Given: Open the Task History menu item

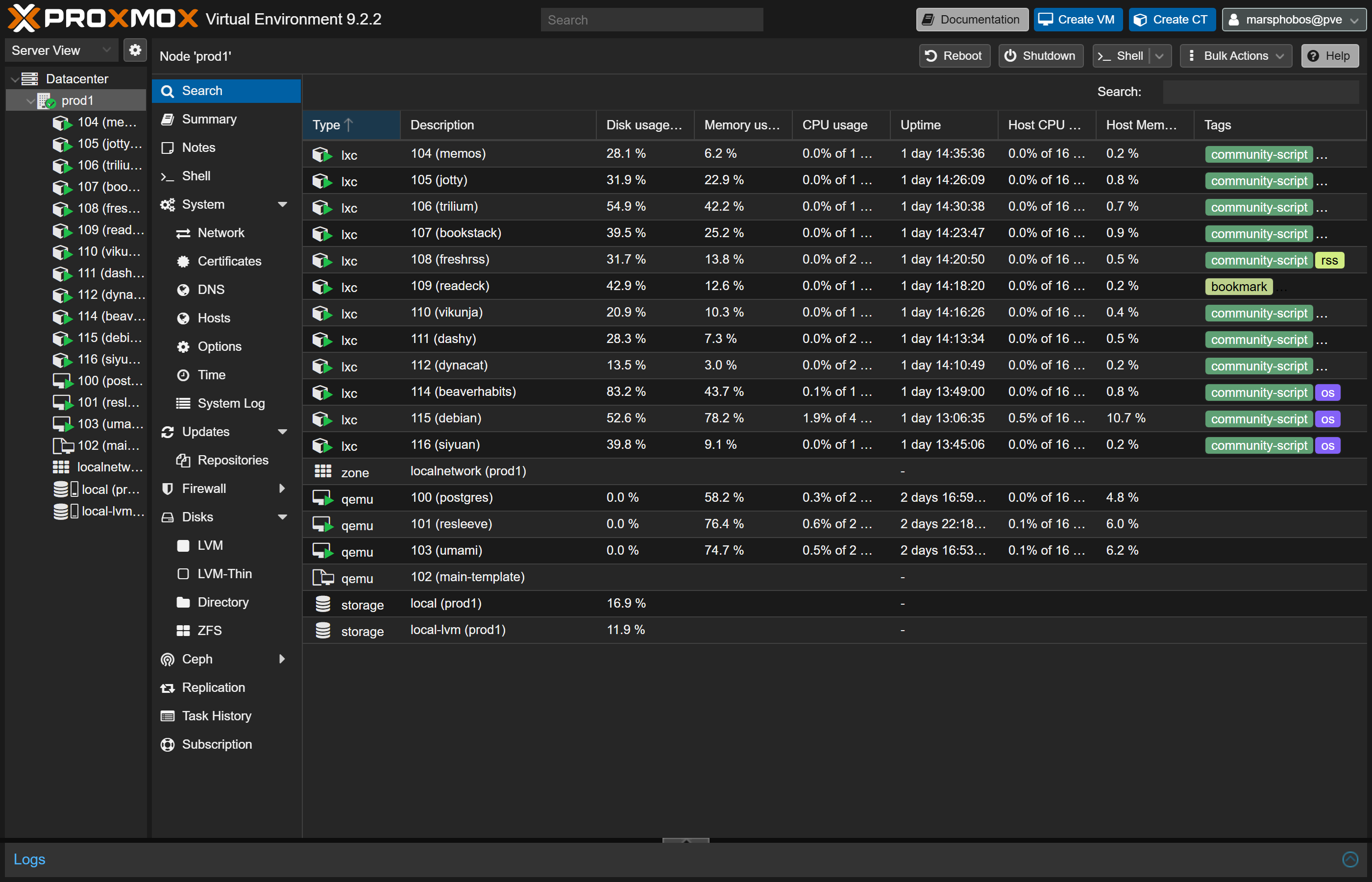Looking at the screenshot, I should pyautogui.click(x=226, y=716).
